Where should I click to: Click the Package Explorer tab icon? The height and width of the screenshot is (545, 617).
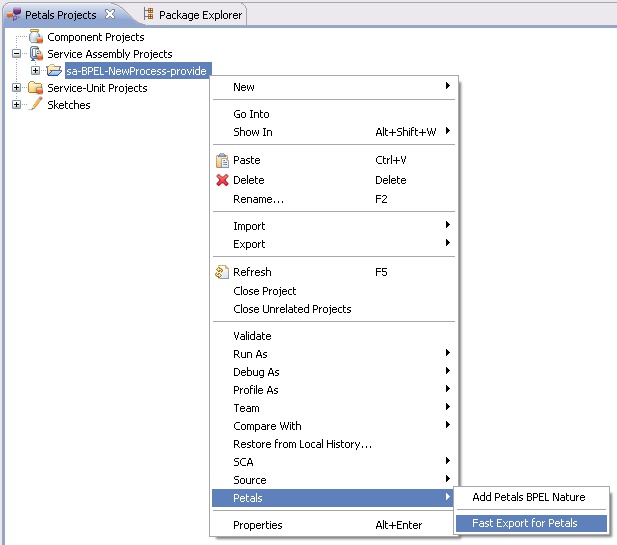(149, 15)
